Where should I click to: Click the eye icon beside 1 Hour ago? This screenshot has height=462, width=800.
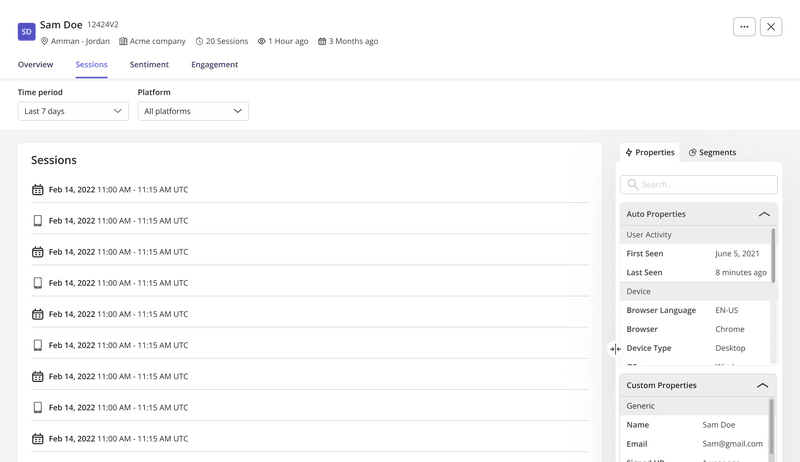coord(262,42)
